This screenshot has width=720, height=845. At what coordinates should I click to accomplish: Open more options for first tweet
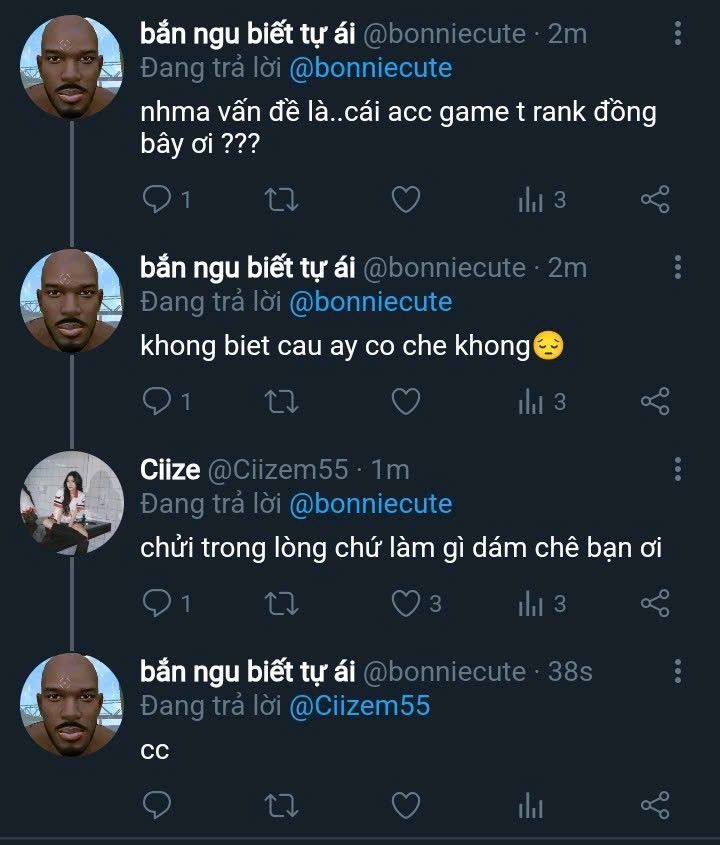coord(677,33)
